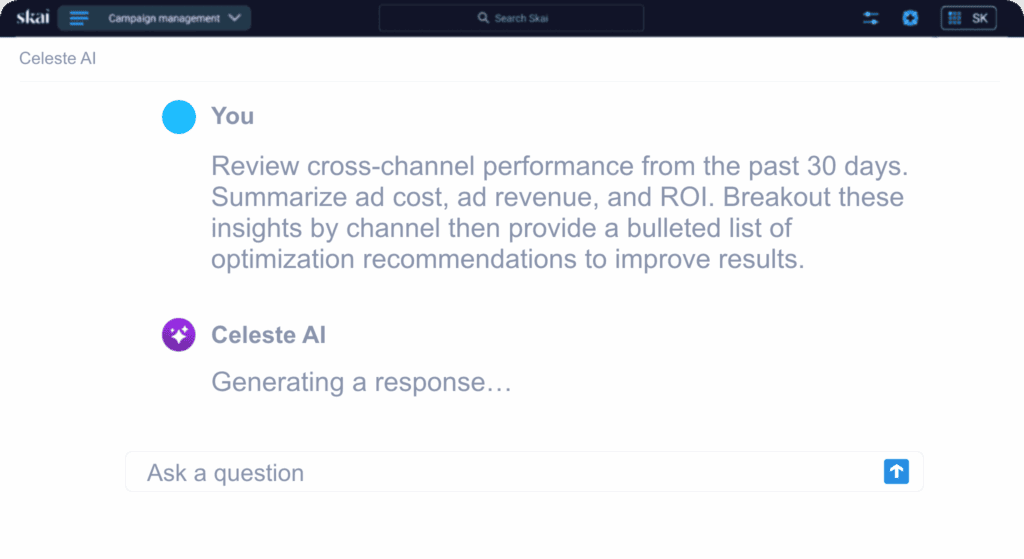
Task: Click the blue badge icon in header
Action: 910,18
